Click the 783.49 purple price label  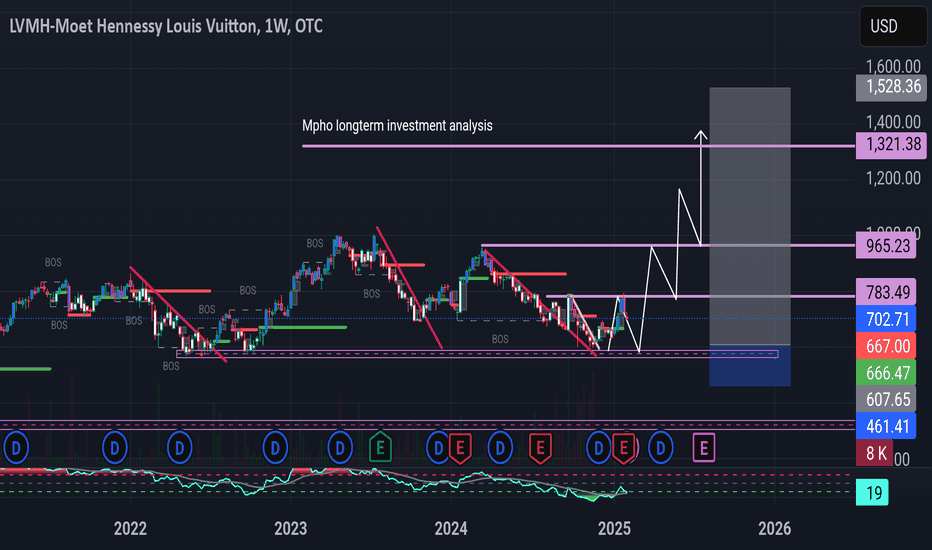coord(886,292)
